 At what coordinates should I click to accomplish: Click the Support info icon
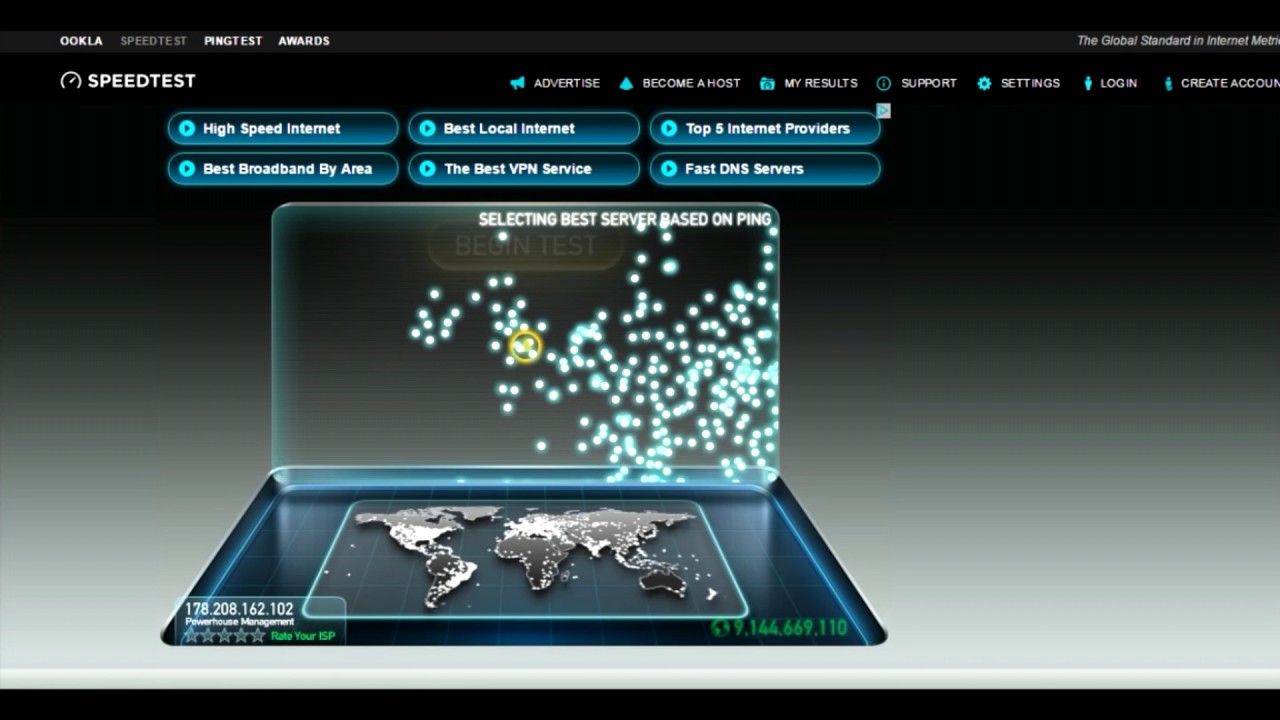click(x=884, y=83)
